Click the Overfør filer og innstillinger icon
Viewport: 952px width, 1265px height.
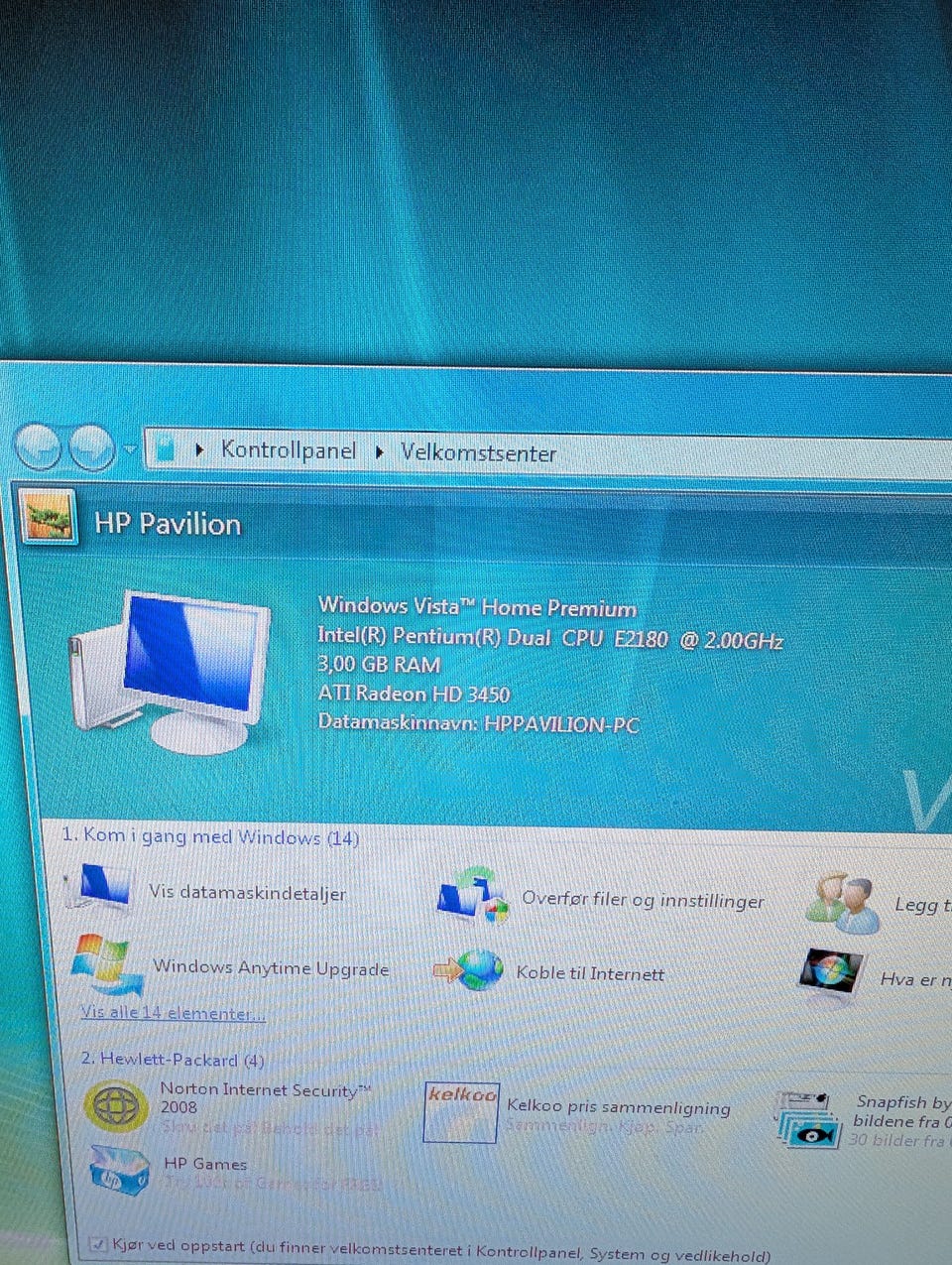pos(473,894)
